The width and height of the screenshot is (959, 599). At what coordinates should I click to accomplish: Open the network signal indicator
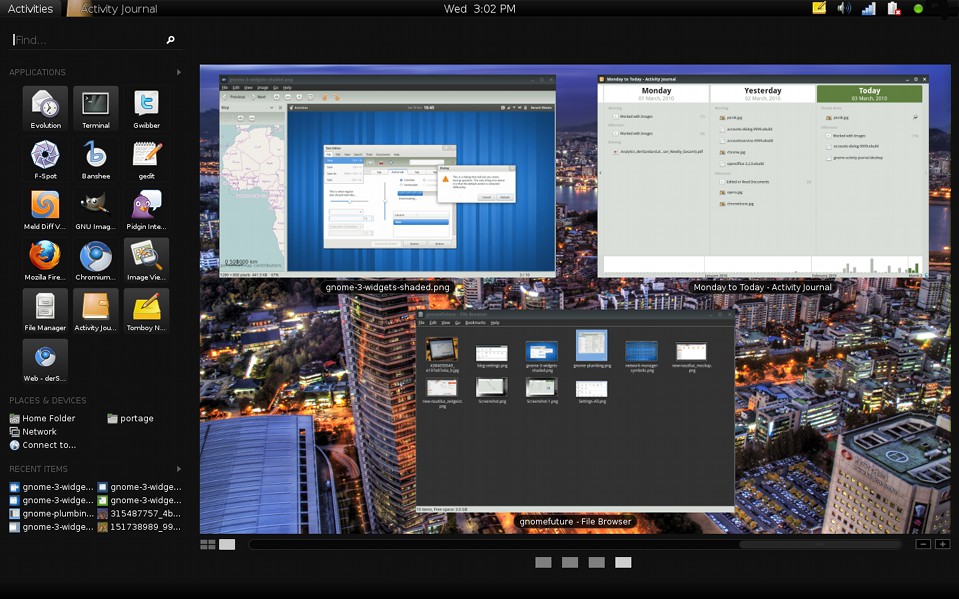point(868,9)
